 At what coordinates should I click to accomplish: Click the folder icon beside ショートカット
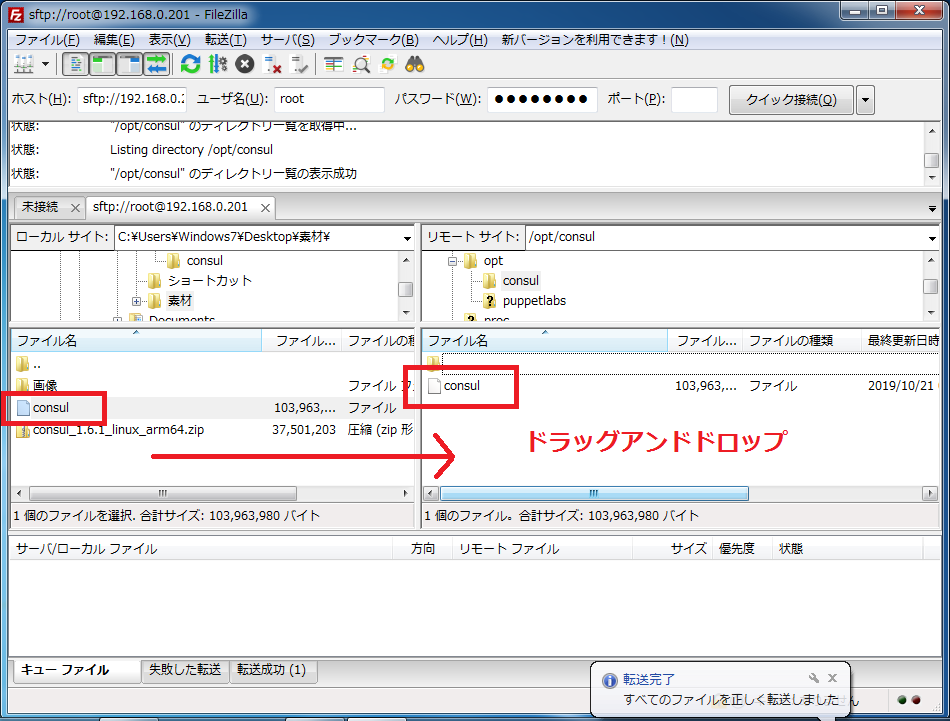(x=155, y=281)
